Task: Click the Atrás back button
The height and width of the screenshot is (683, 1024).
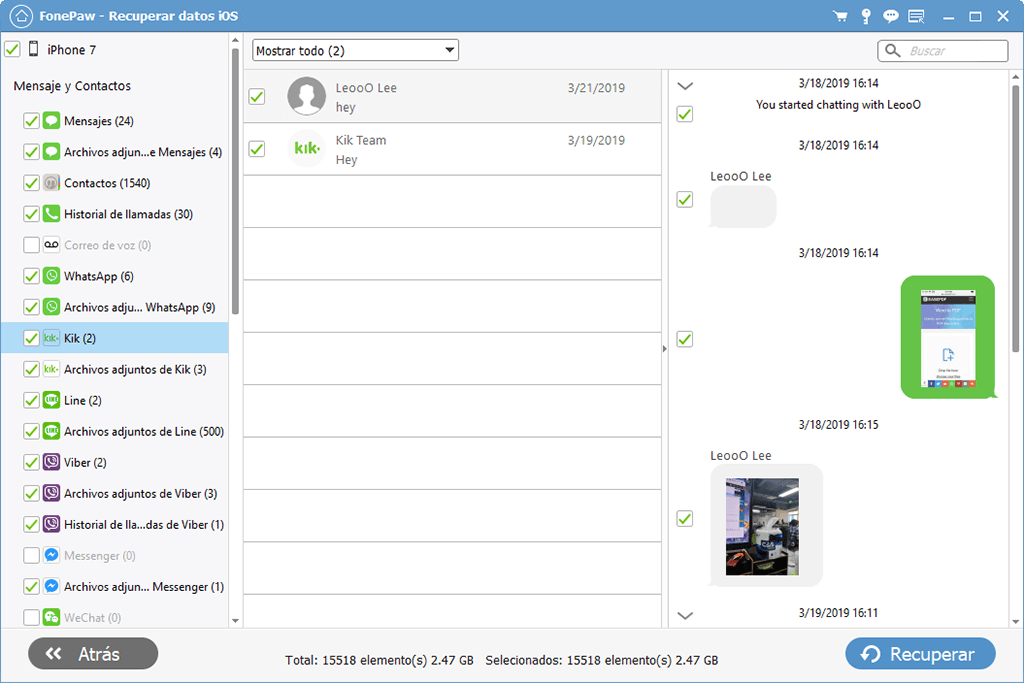Action: click(93, 654)
